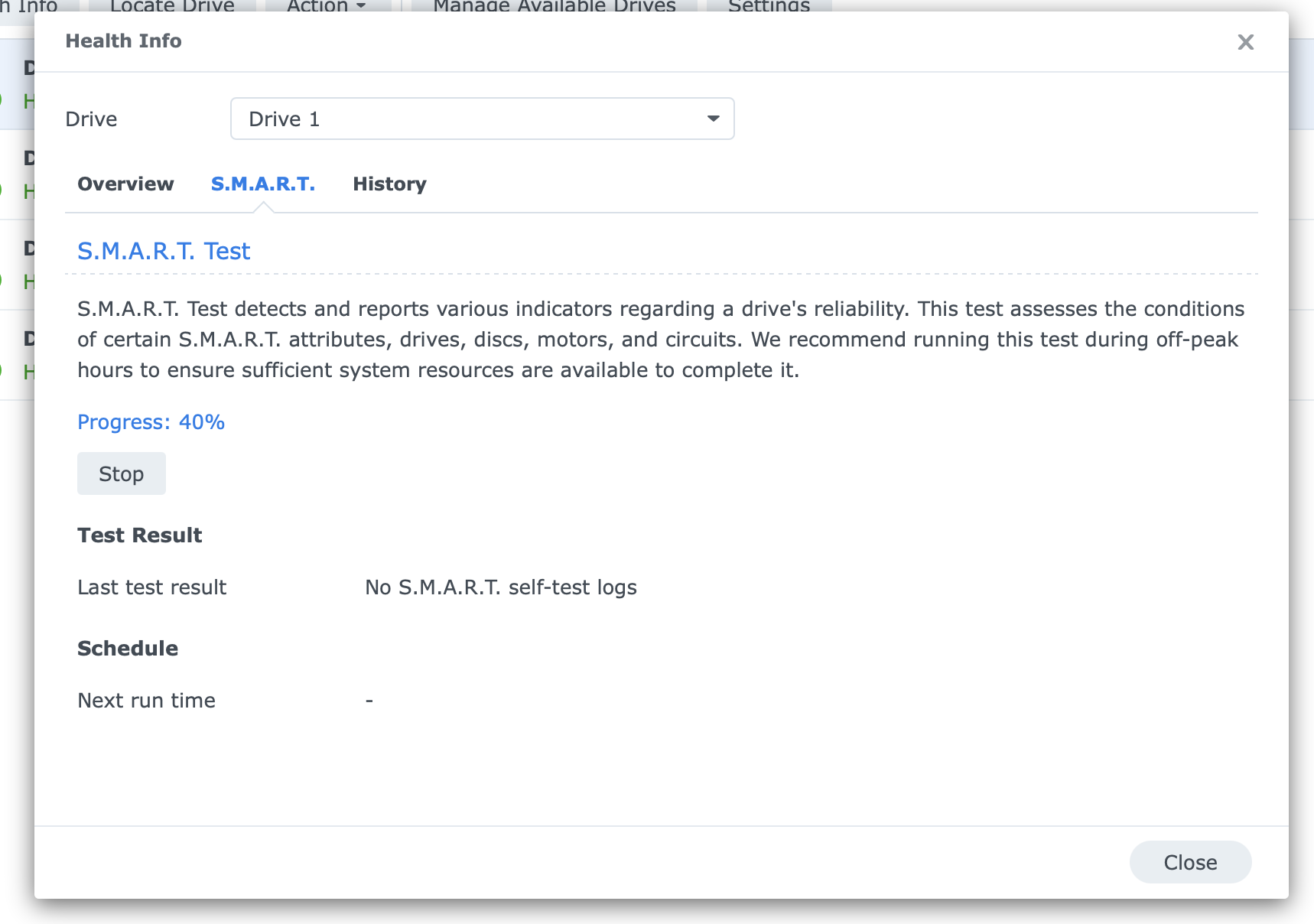
Task: Click the S.M.A.R.T. Test section heading
Action: coord(164,251)
